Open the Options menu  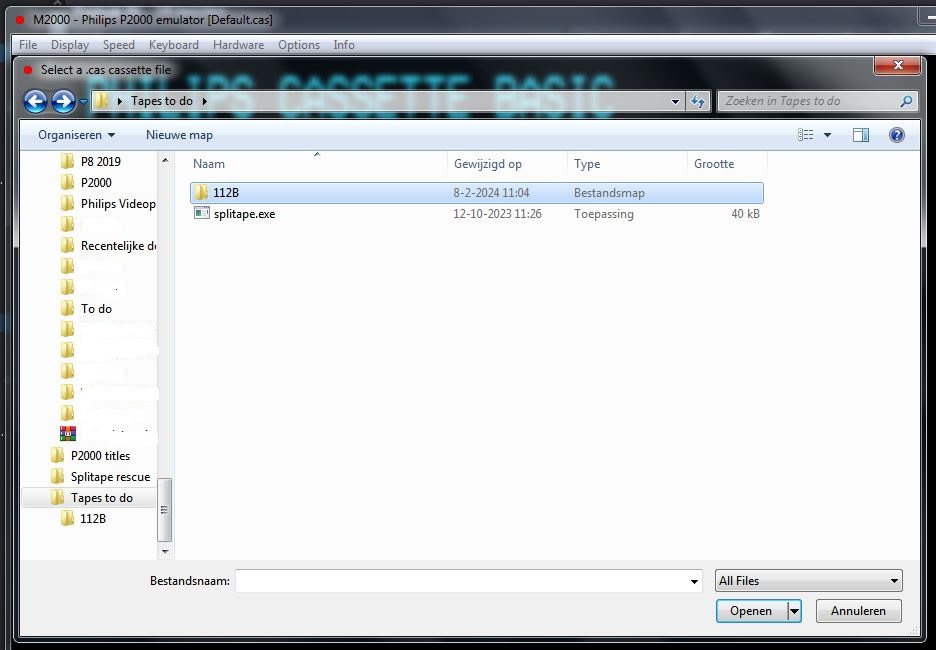(x=299, y=45)
